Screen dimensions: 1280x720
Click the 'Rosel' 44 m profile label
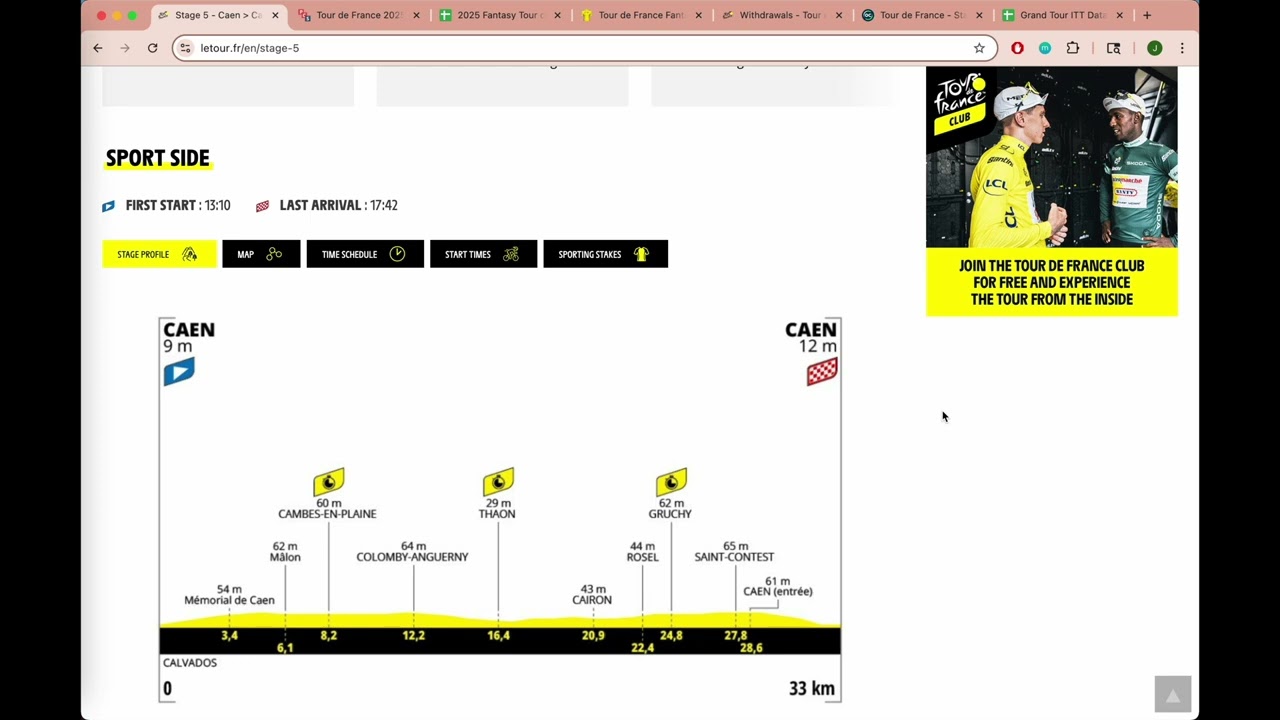tap(642, 552)
